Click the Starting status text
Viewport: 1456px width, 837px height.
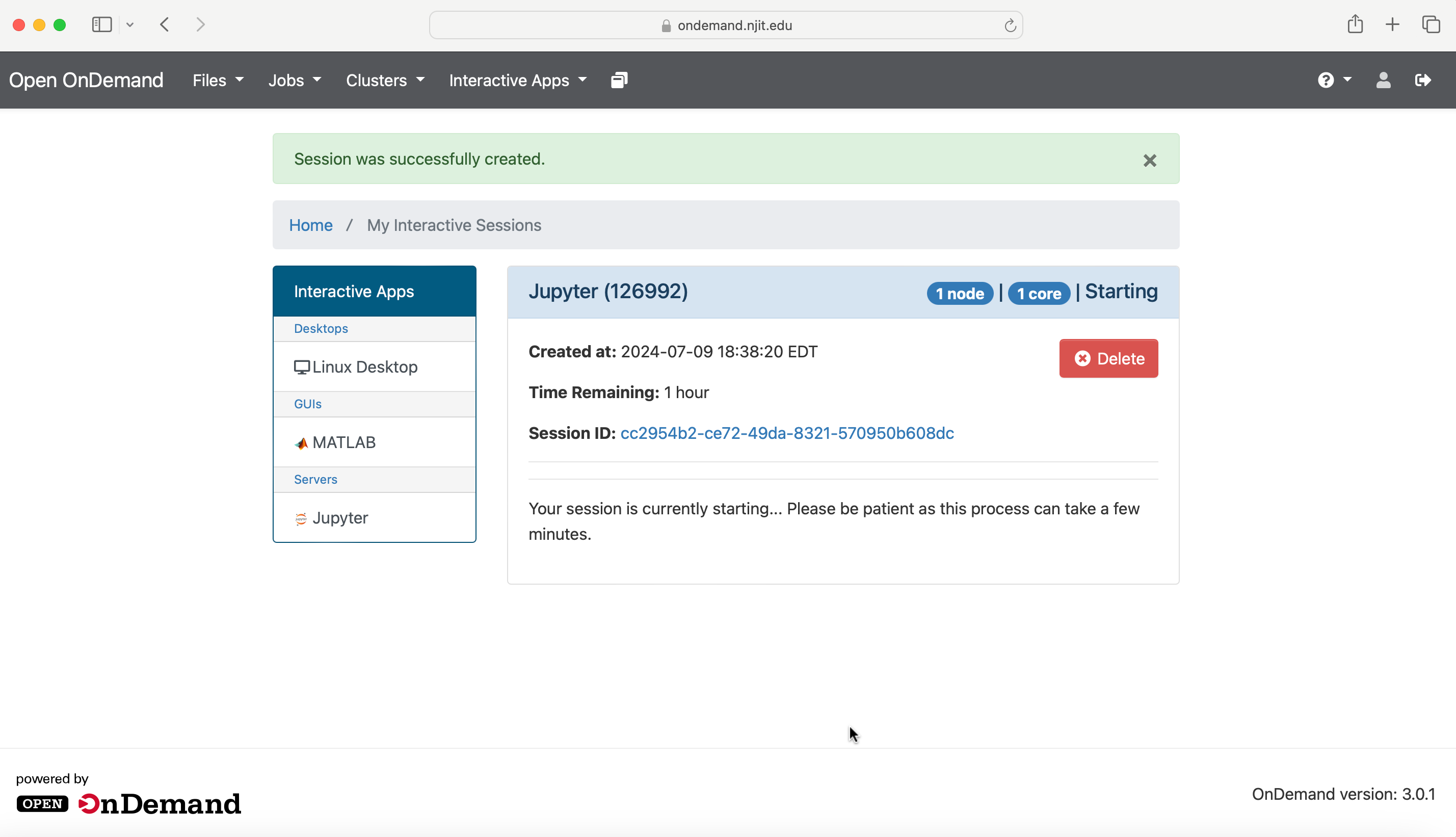(1121, 292)
